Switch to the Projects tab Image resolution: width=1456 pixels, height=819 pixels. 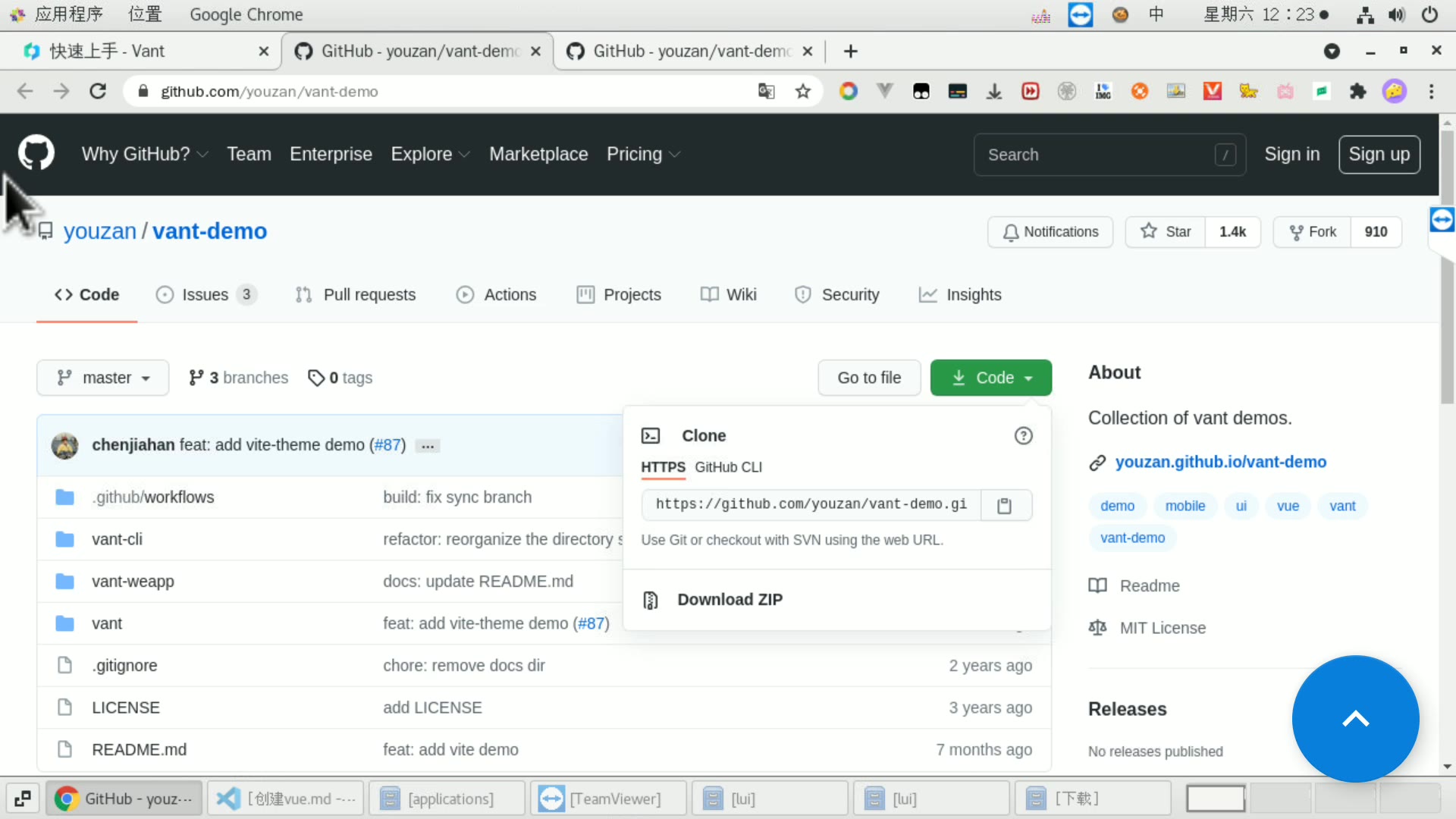619,295
